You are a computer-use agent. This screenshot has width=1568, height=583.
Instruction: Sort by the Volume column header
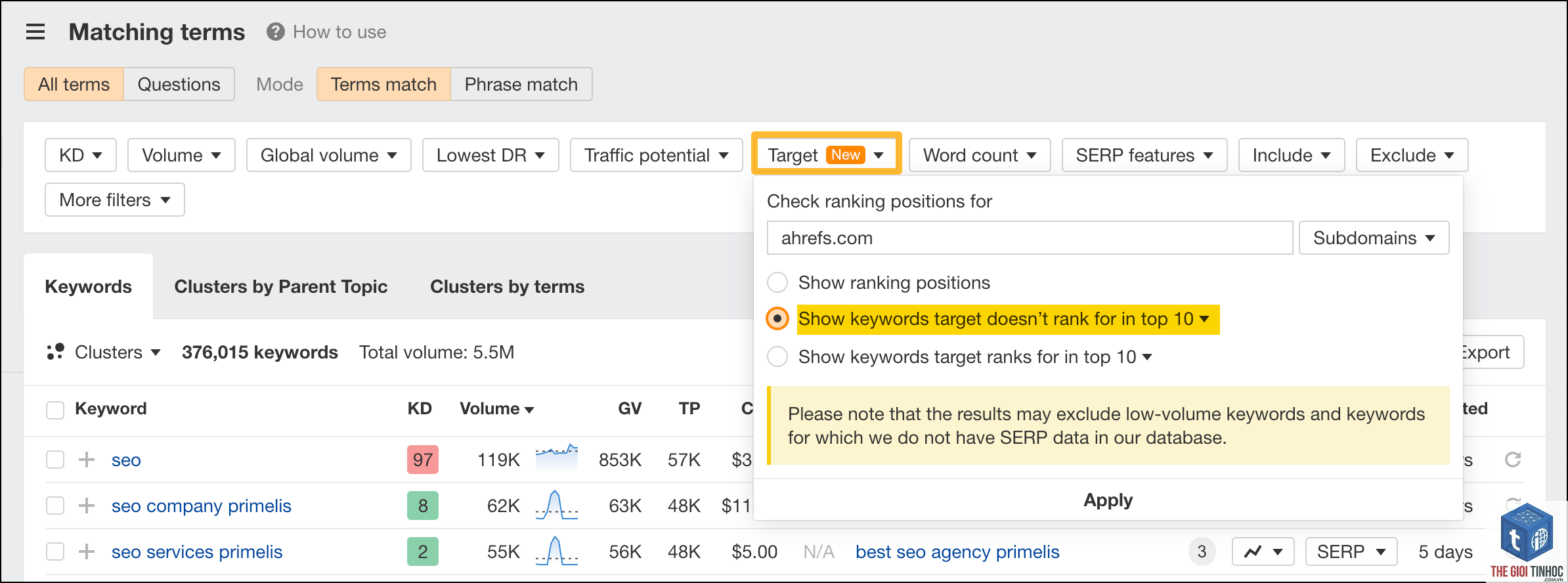click(496, 408)
